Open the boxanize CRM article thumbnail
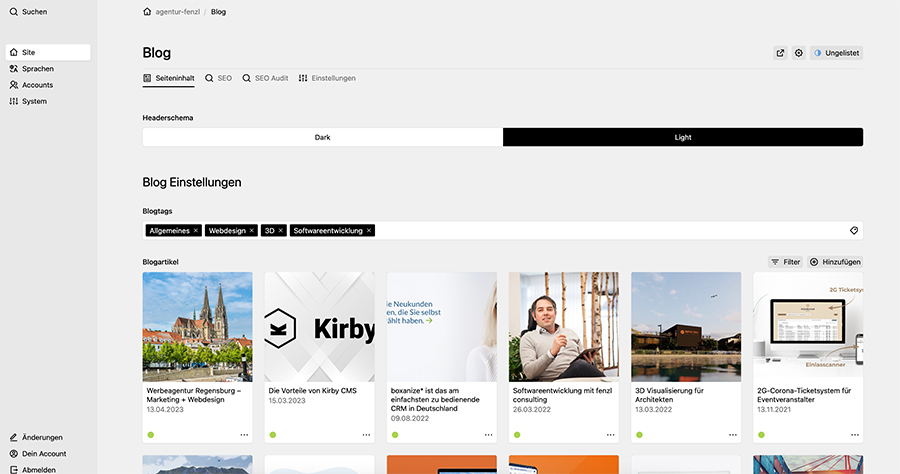This screenshot has height=474, width=900. tap(442, 327)
